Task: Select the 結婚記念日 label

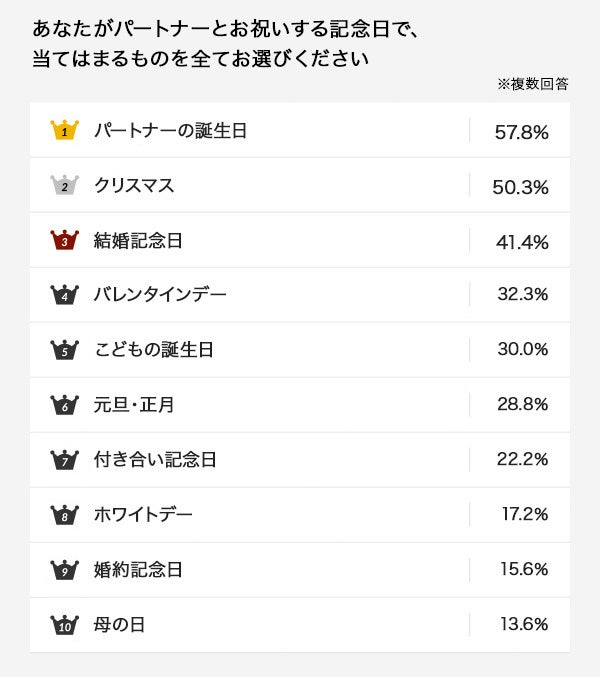Action: tap(138, 241)
